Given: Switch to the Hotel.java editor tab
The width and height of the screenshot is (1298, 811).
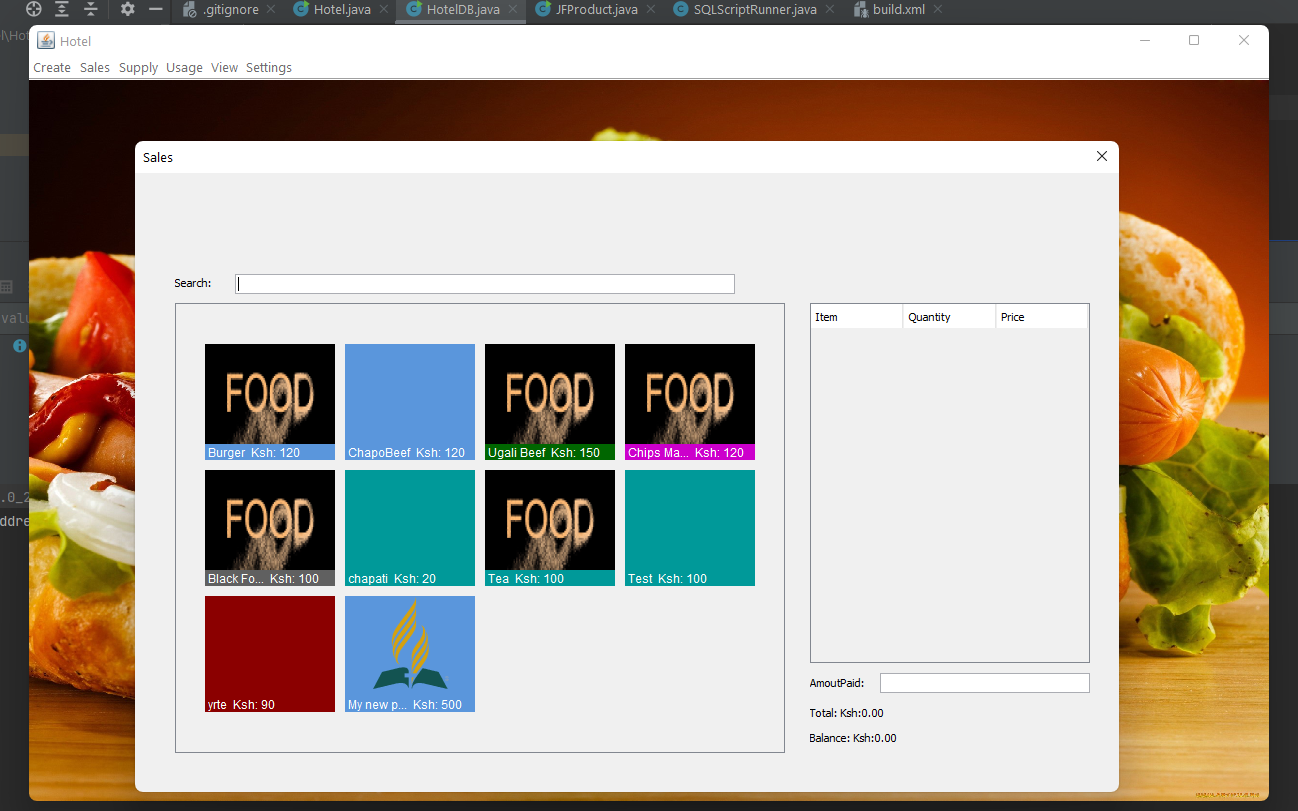Looking at the screenshot, I should [x=340, y=10].
